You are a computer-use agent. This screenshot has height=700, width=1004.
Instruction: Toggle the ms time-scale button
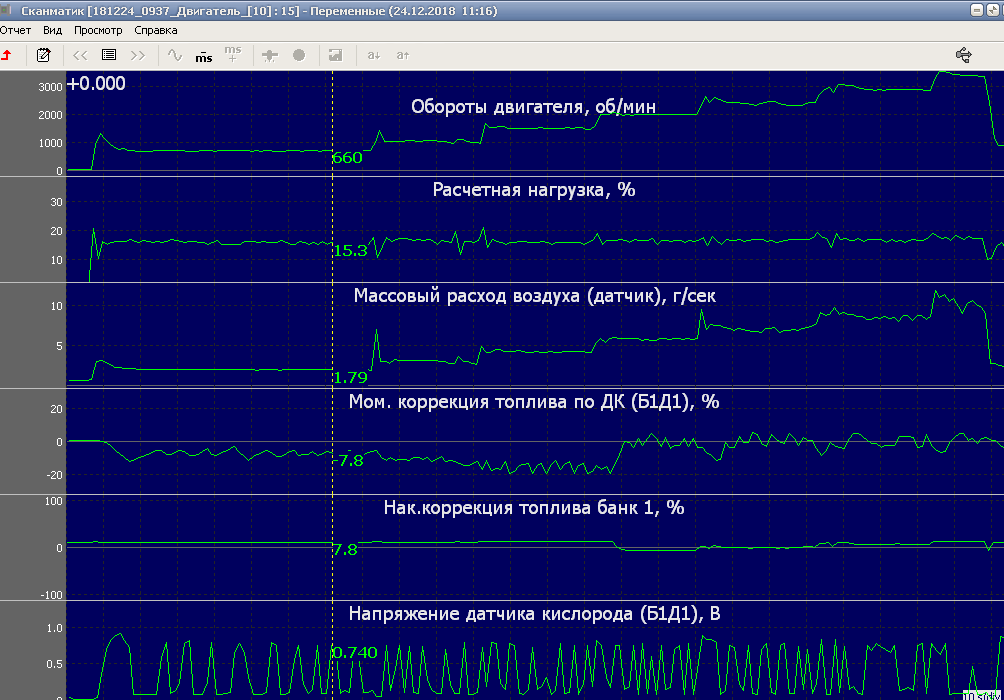coord(203,55)
